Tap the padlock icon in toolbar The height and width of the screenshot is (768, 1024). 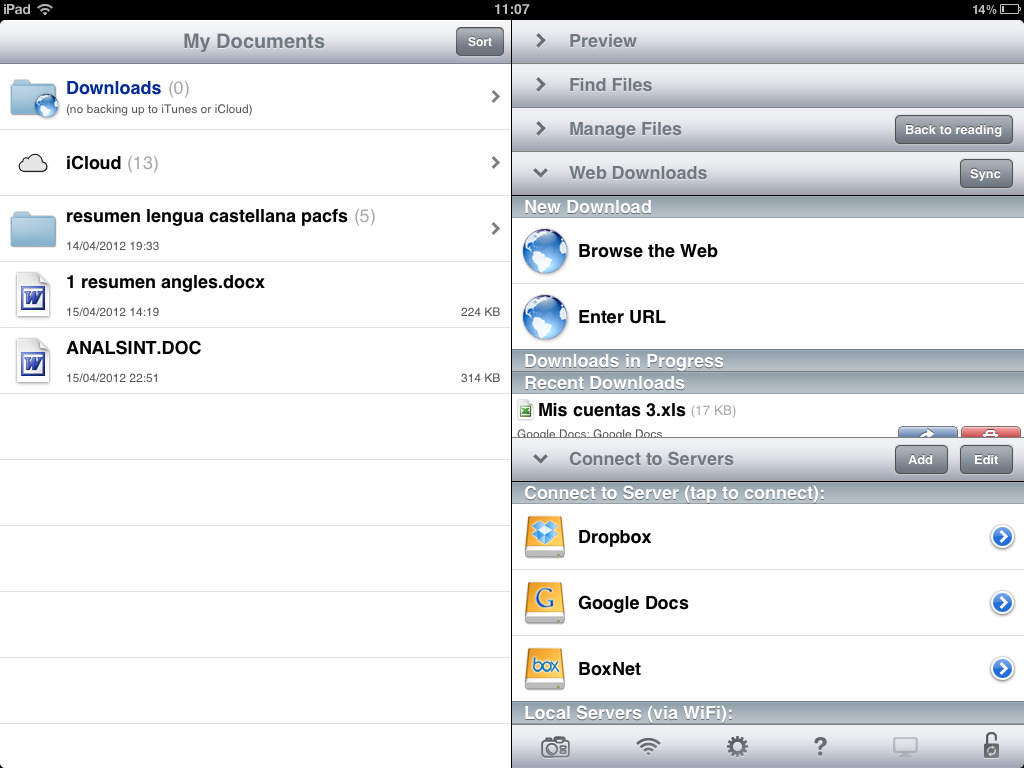[990, 746]
